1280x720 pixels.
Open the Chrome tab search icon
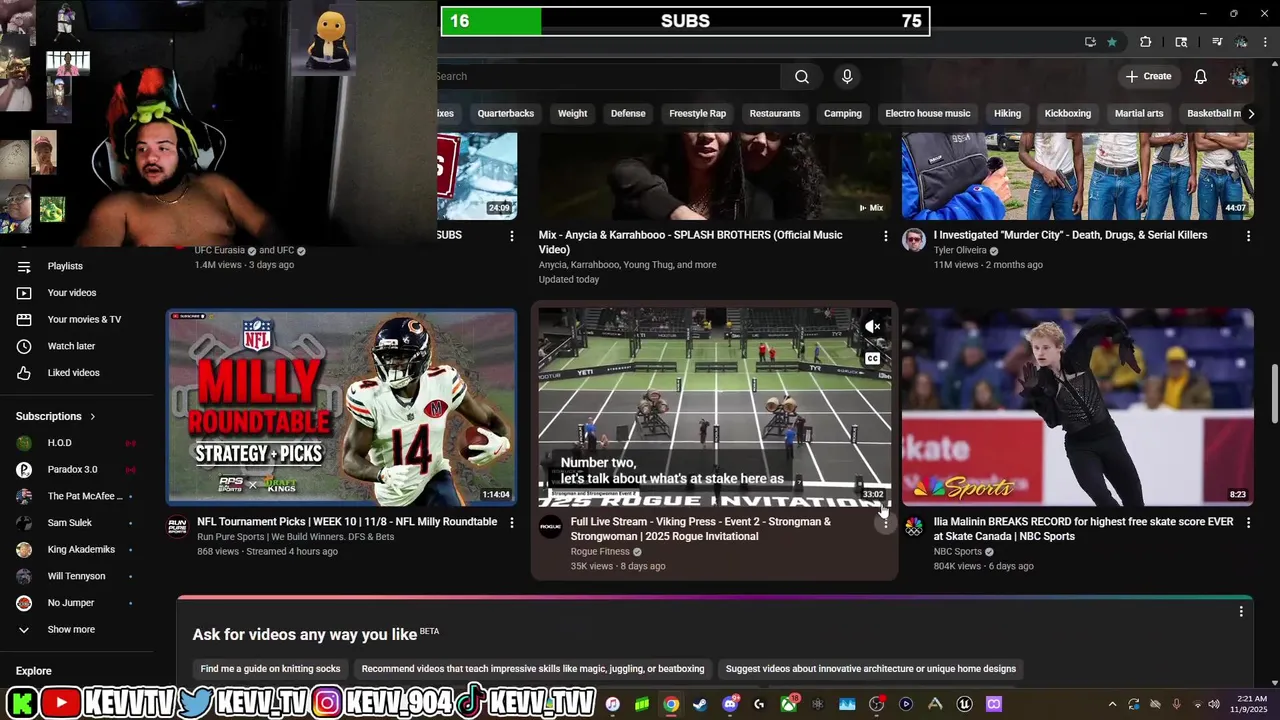point(1181,42)
